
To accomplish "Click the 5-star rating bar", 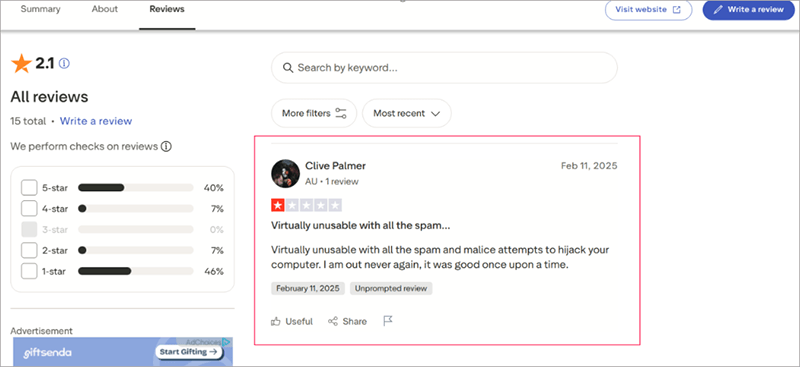I will (x=136, y=188).
